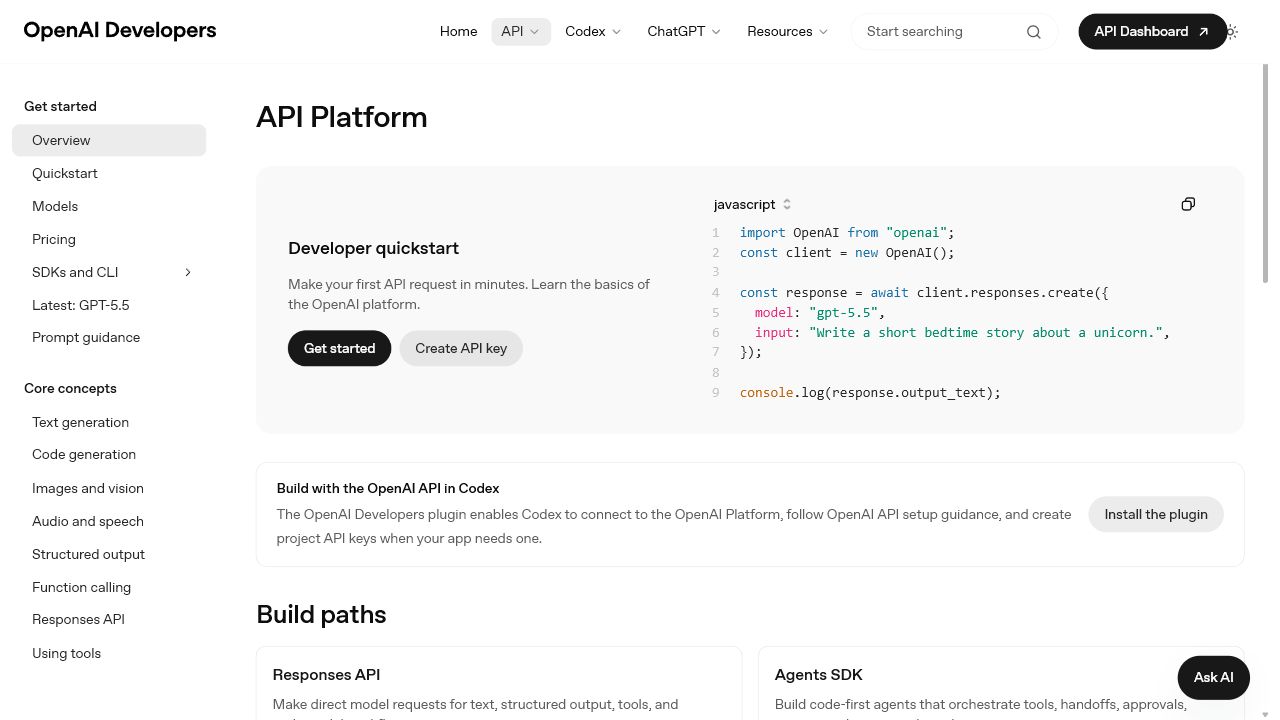Screen dimensions: 1280x720
Task: Click the Install the plugin button
Action: (x=1156, y=514)
